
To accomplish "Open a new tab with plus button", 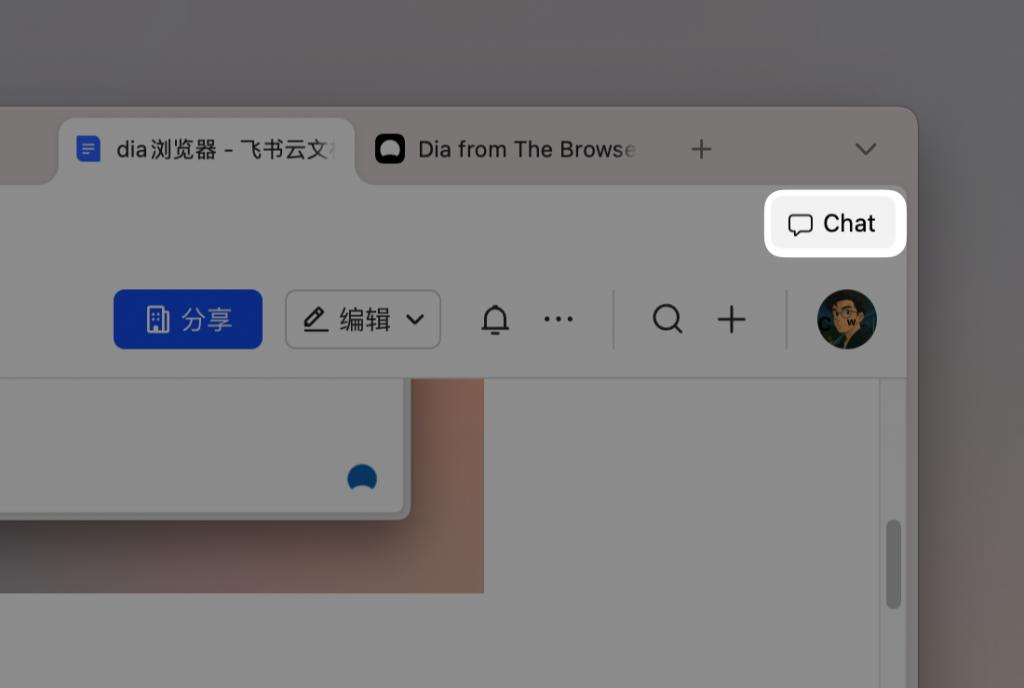I will point(701,149).
